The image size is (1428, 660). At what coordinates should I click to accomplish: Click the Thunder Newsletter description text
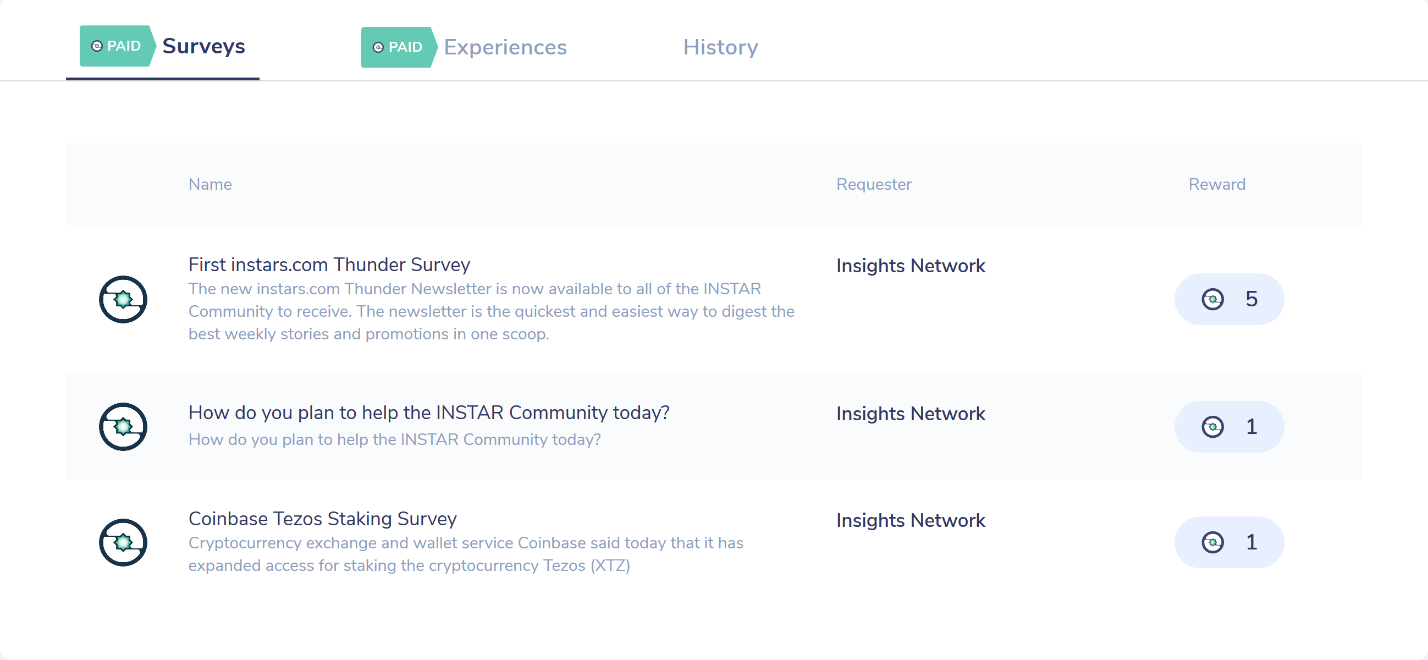coord(491,311)
